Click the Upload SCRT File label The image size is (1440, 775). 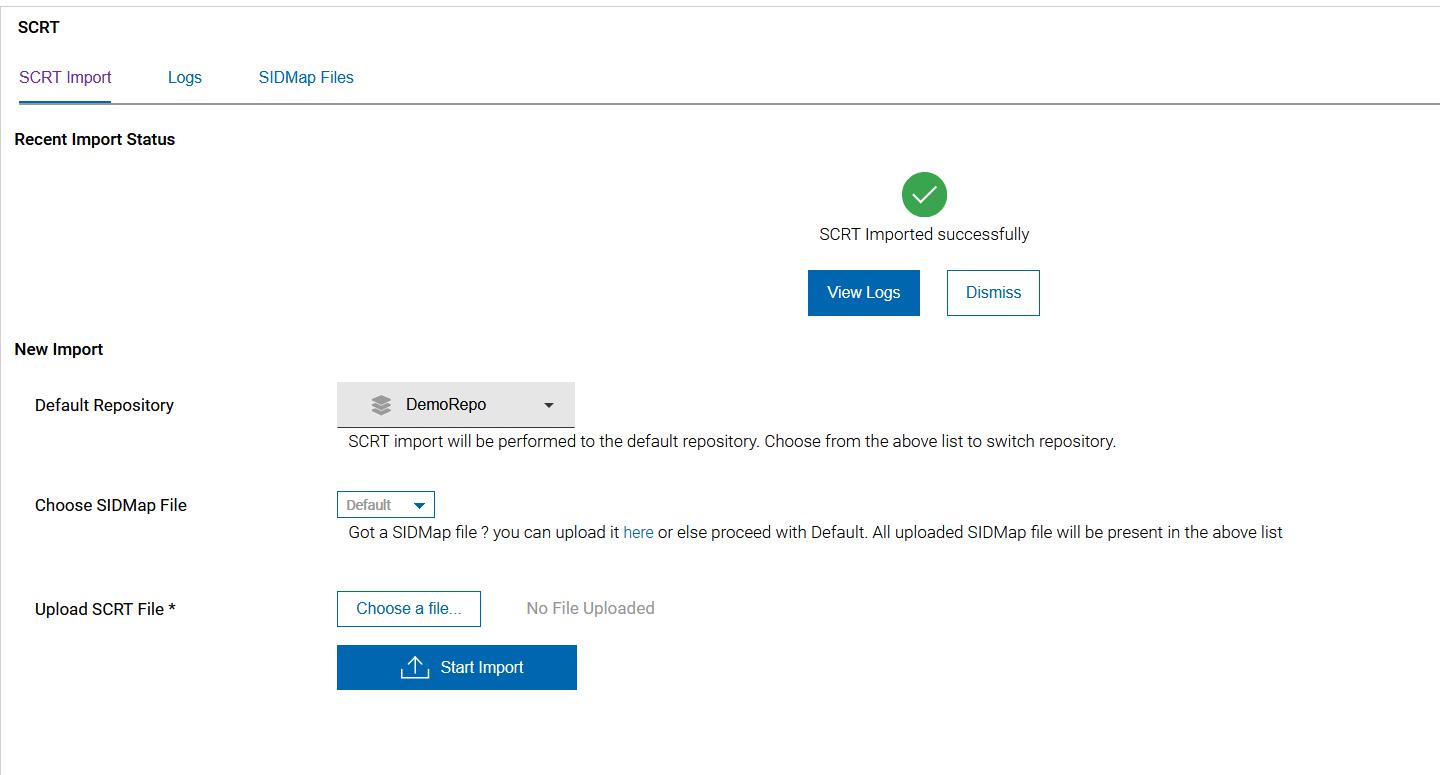point(105,609)
